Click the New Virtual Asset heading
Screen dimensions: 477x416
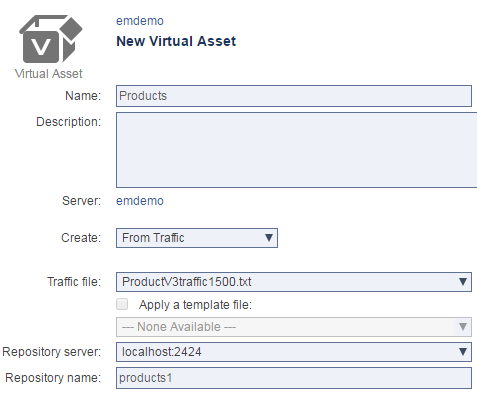(x=176, y=41)
